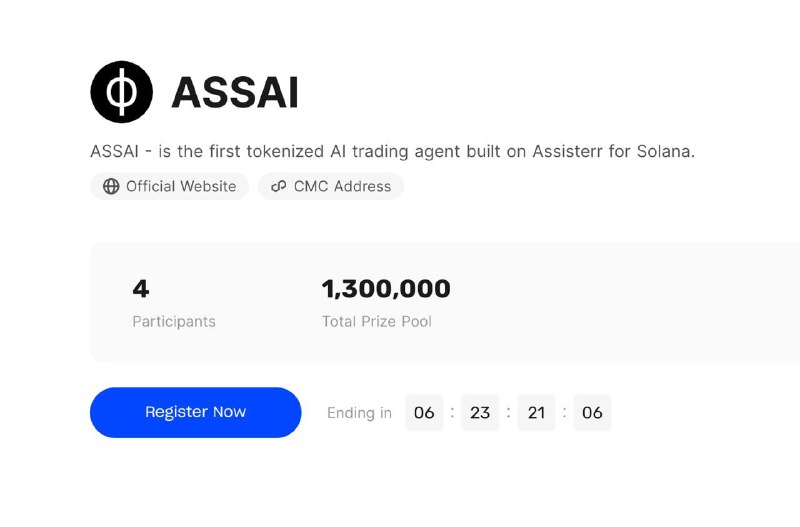This screenshot has width=800, height=527.
Task: Click the ASSAI round logo icon
Action: [x=121, y=92]
